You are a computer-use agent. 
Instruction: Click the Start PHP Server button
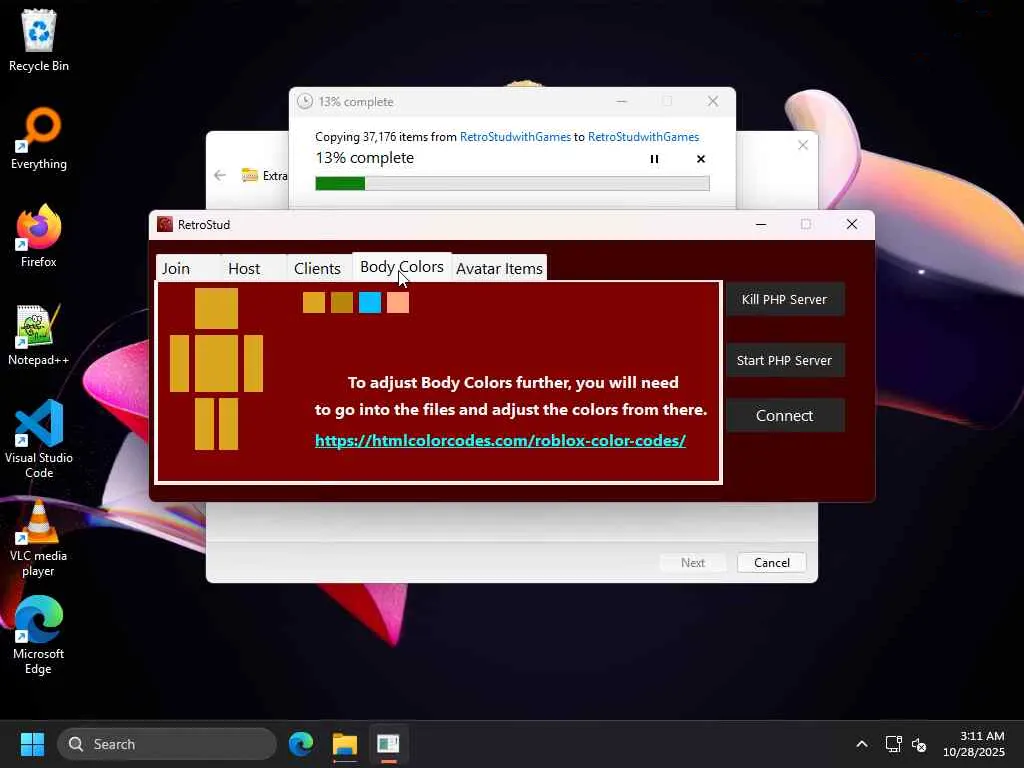[784, 360]
